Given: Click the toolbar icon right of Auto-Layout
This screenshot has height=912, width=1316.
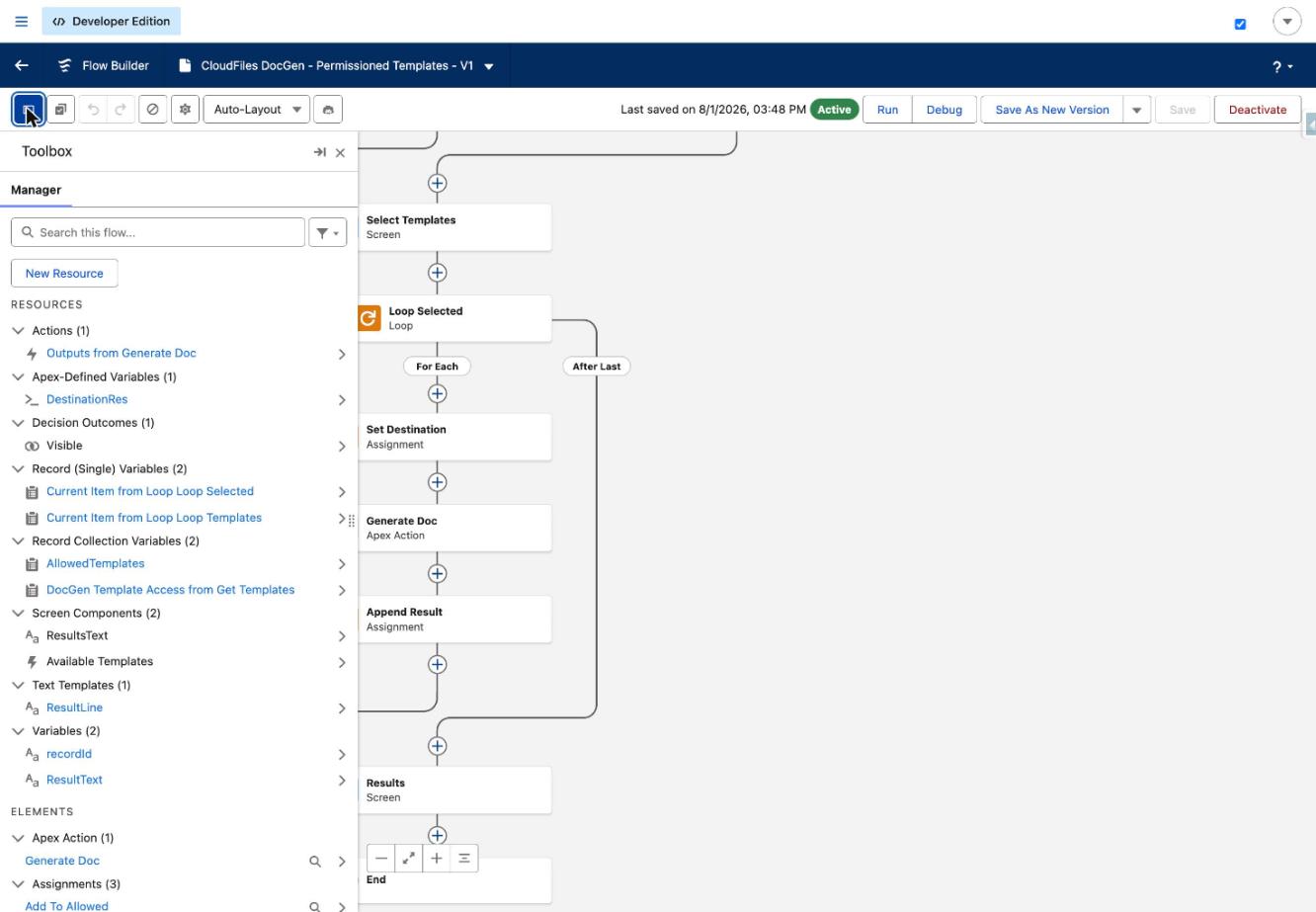Looking at the screenshot, I should (328, 110).
